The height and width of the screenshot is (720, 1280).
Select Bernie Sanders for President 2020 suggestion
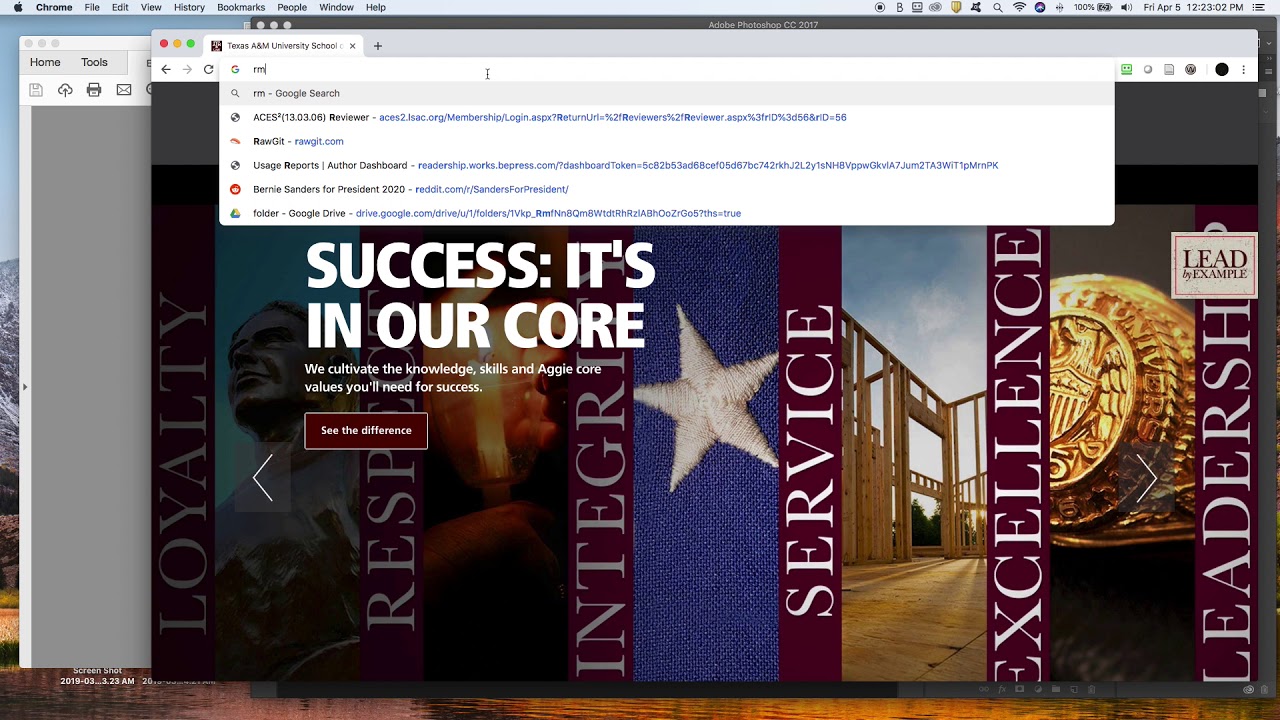(666, 189)
